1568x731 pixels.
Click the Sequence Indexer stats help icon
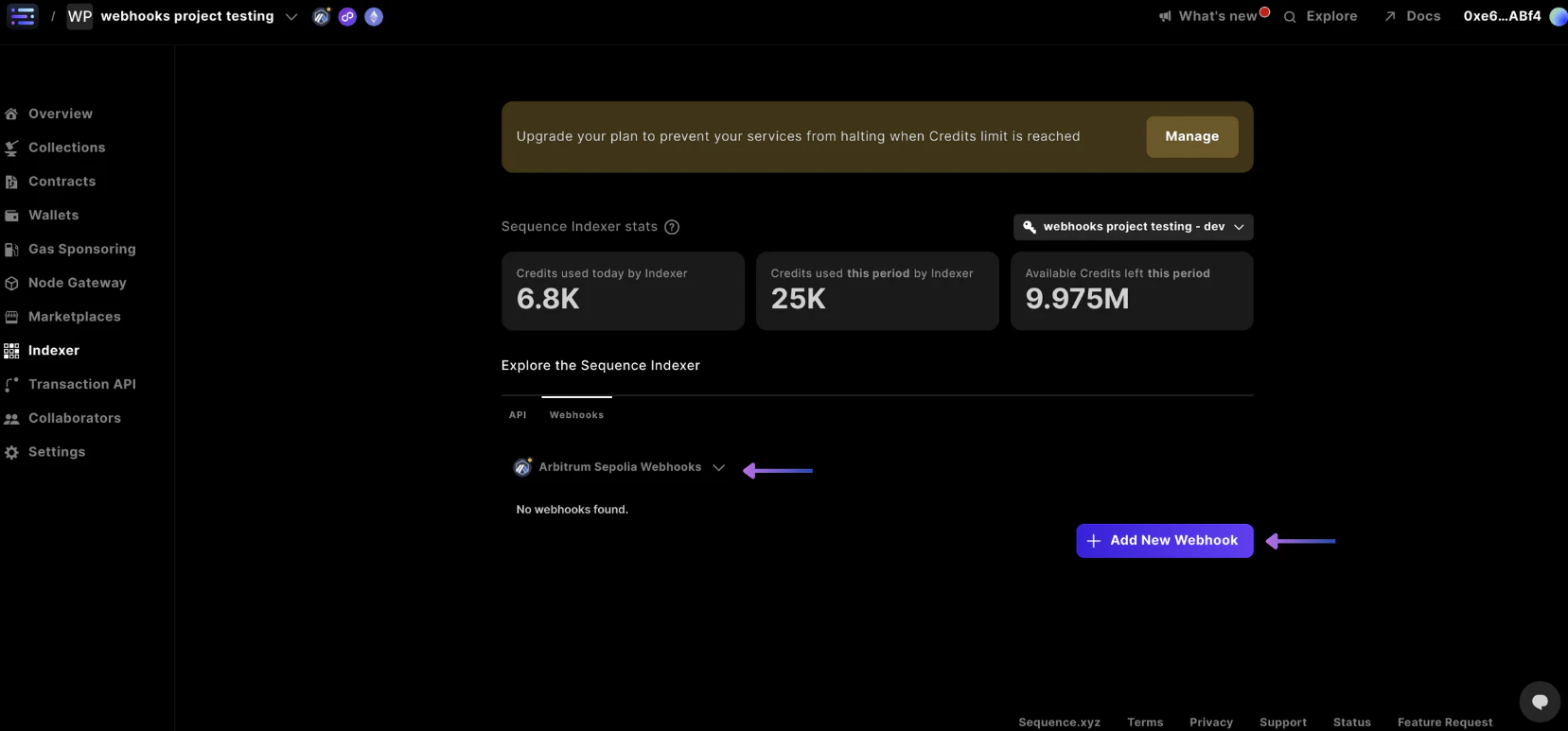coord(672,227)
